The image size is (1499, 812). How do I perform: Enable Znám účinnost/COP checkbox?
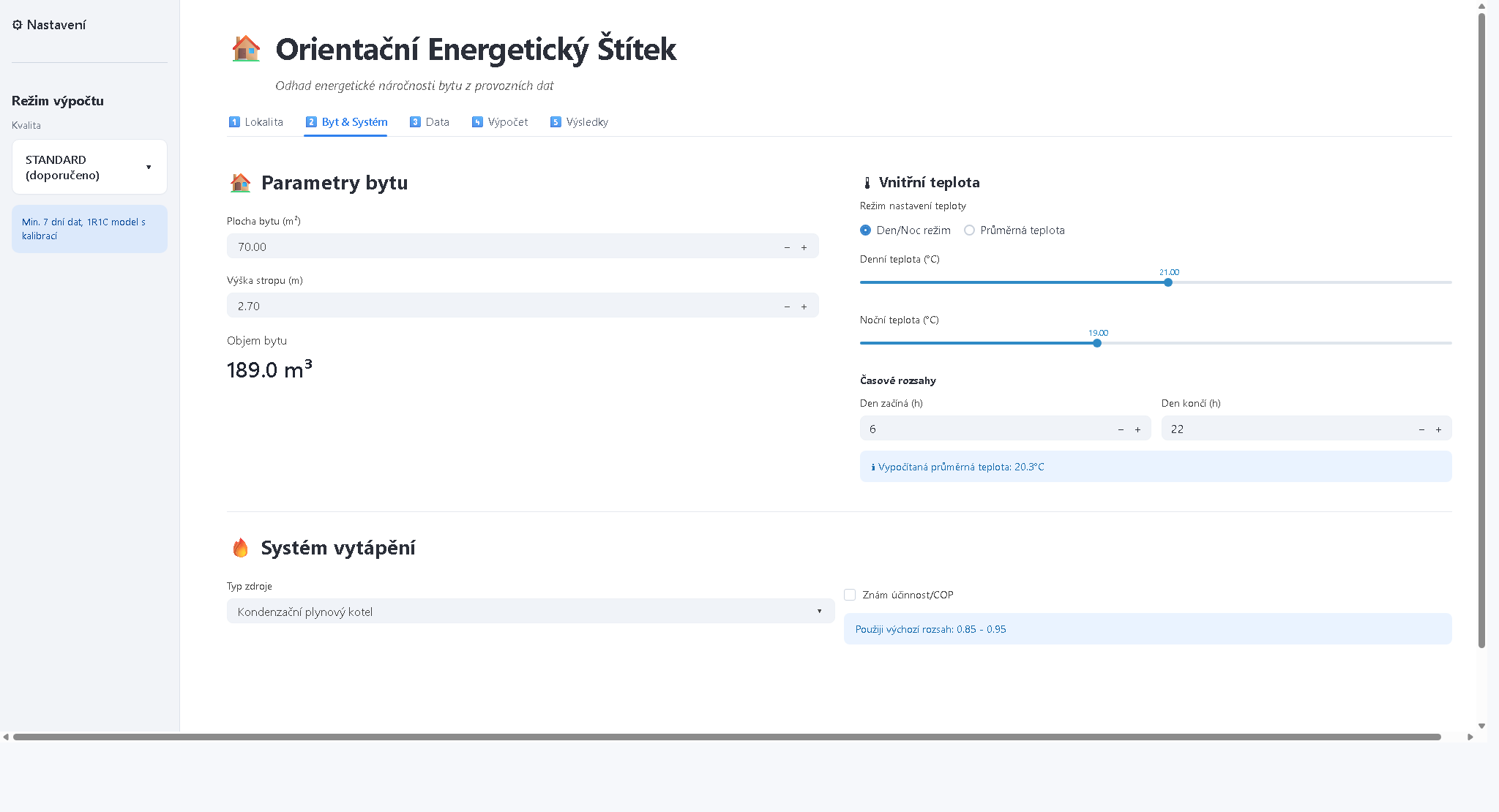(x=850, y=595)
